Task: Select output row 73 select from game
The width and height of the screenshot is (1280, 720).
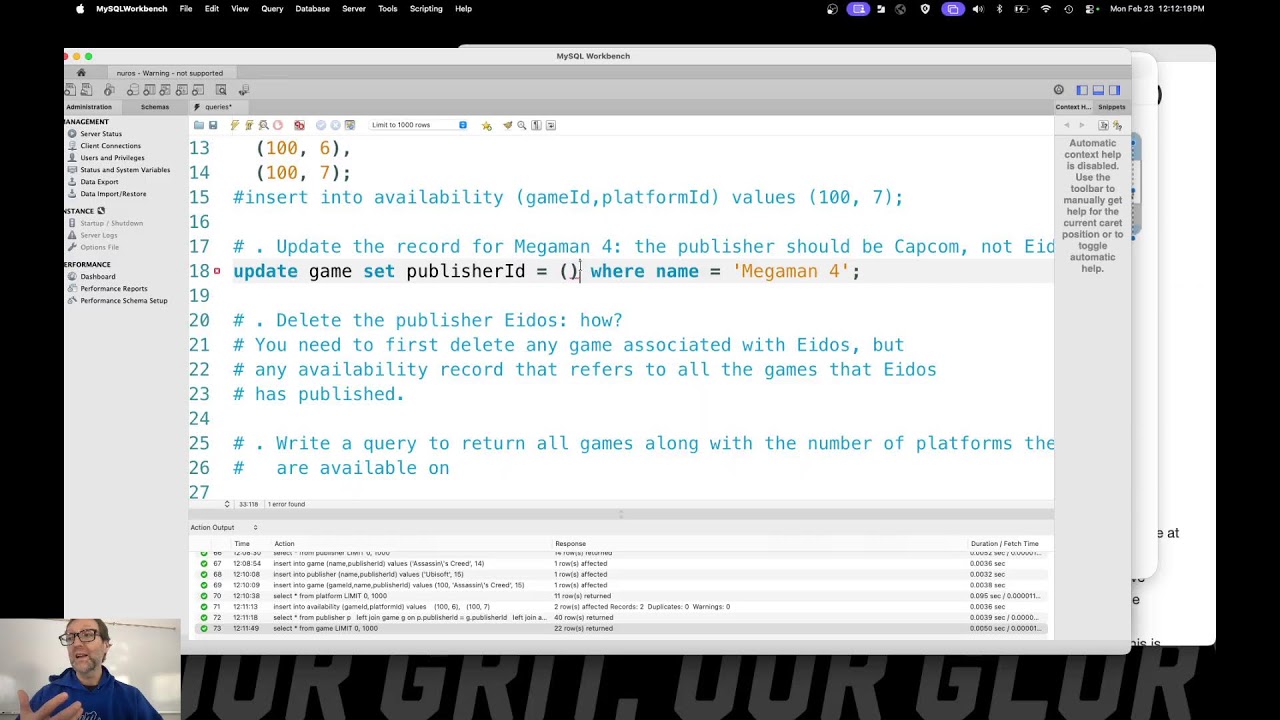Action: point(620,628)
